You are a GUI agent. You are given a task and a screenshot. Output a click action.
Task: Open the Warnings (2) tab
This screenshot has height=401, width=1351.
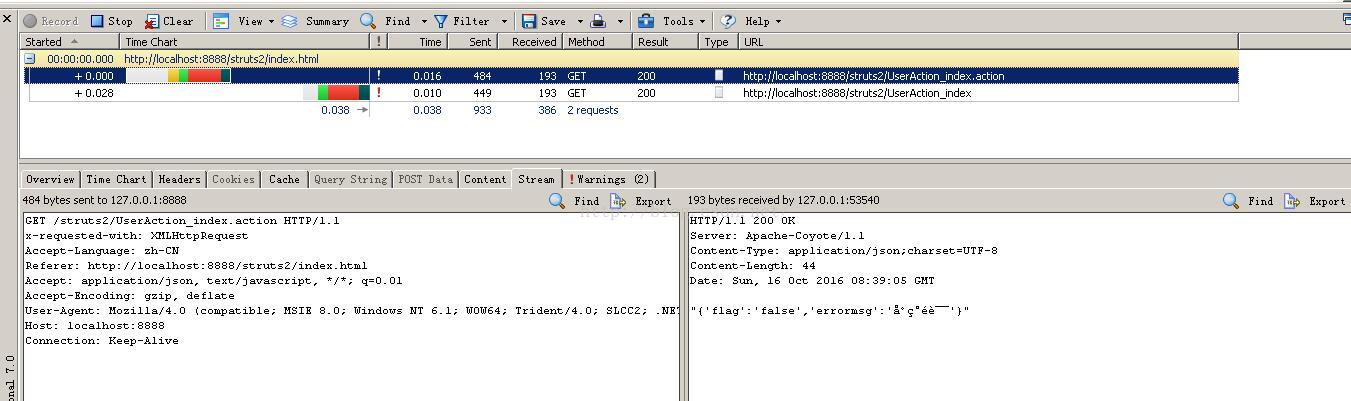pyautogui.click(x=609, y=179)
